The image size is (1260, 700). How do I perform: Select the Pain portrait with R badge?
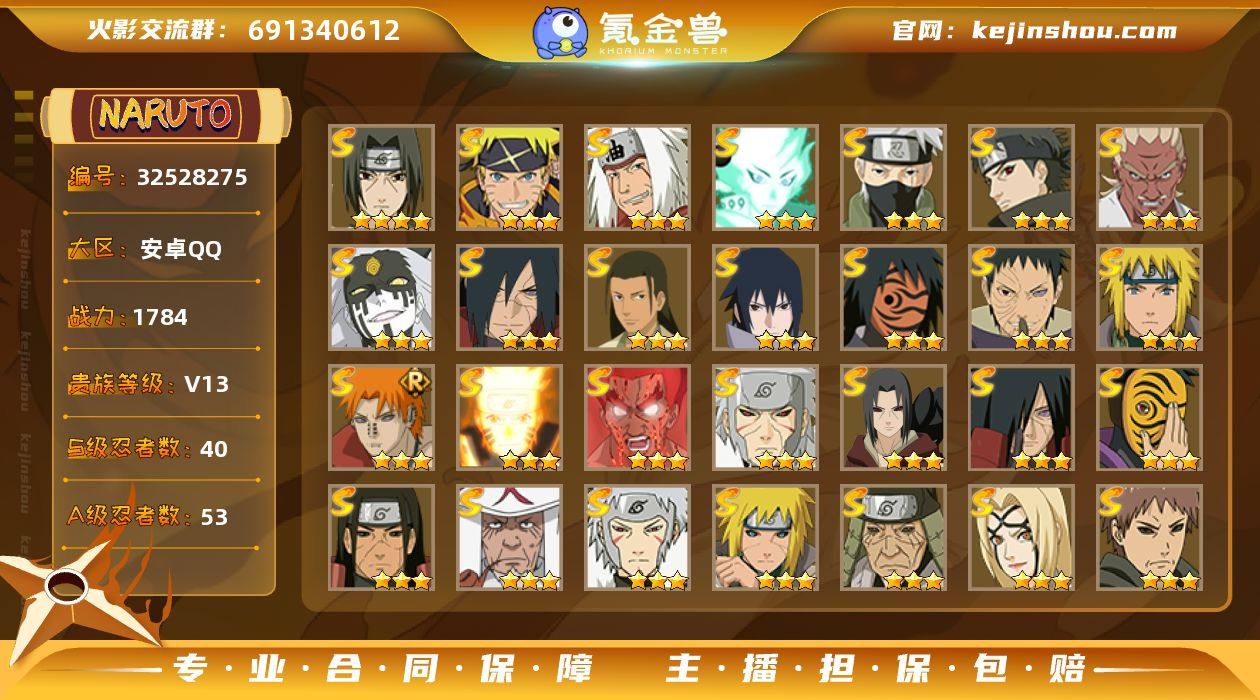pyautogui.click(x=382, y=418)
